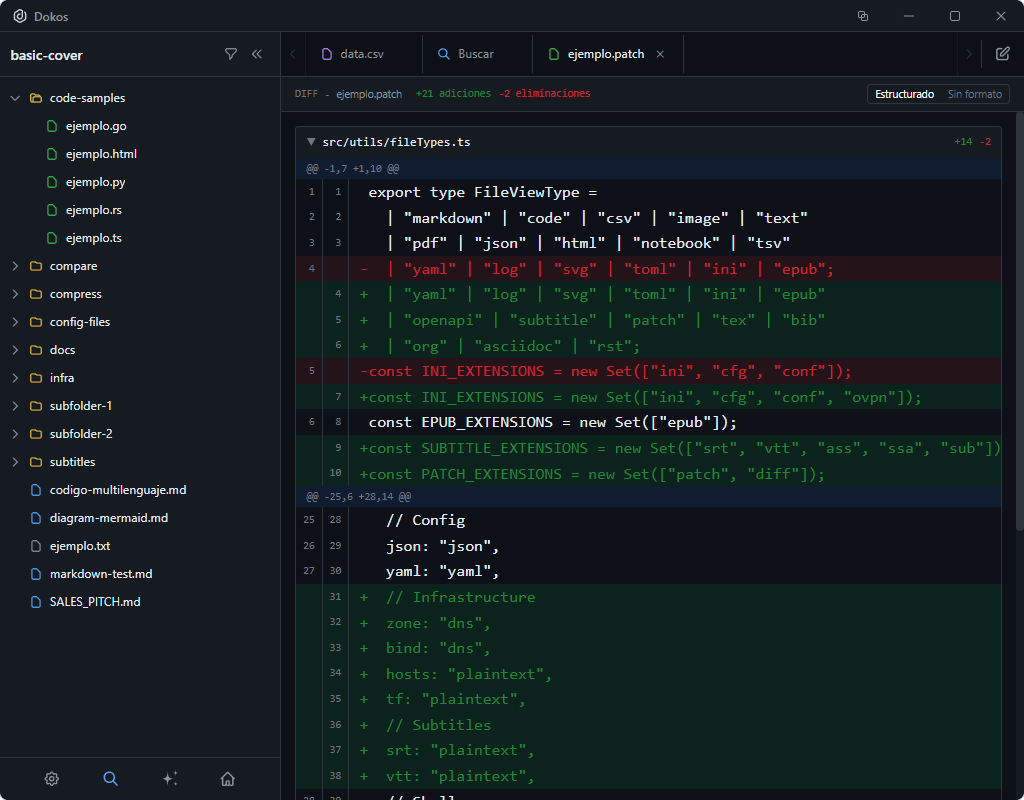The height and width of the screenshot is (800, 1024).
Task: Open the AI sparkles icon
Action: (169, 779)
